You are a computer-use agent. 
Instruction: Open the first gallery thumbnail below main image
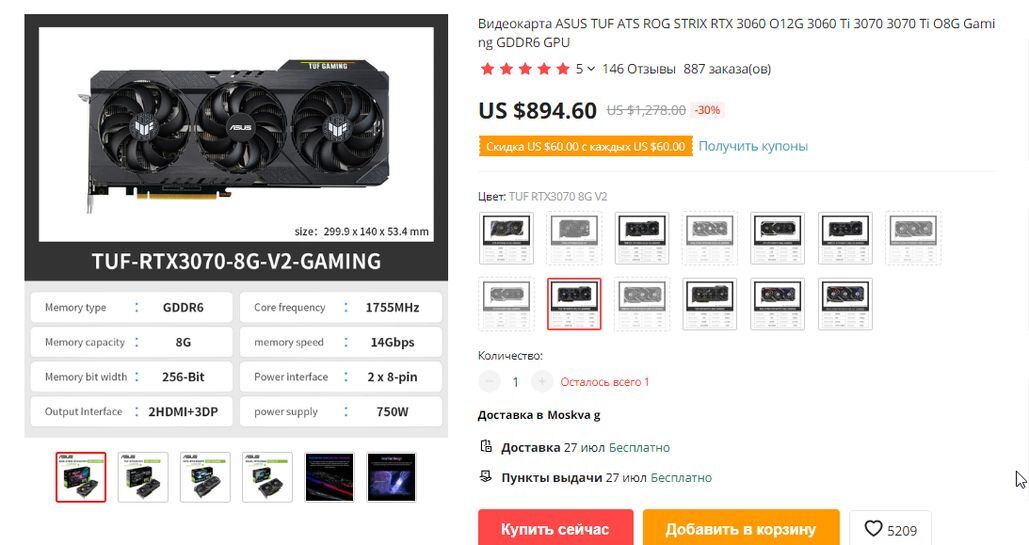pos(81,477)
